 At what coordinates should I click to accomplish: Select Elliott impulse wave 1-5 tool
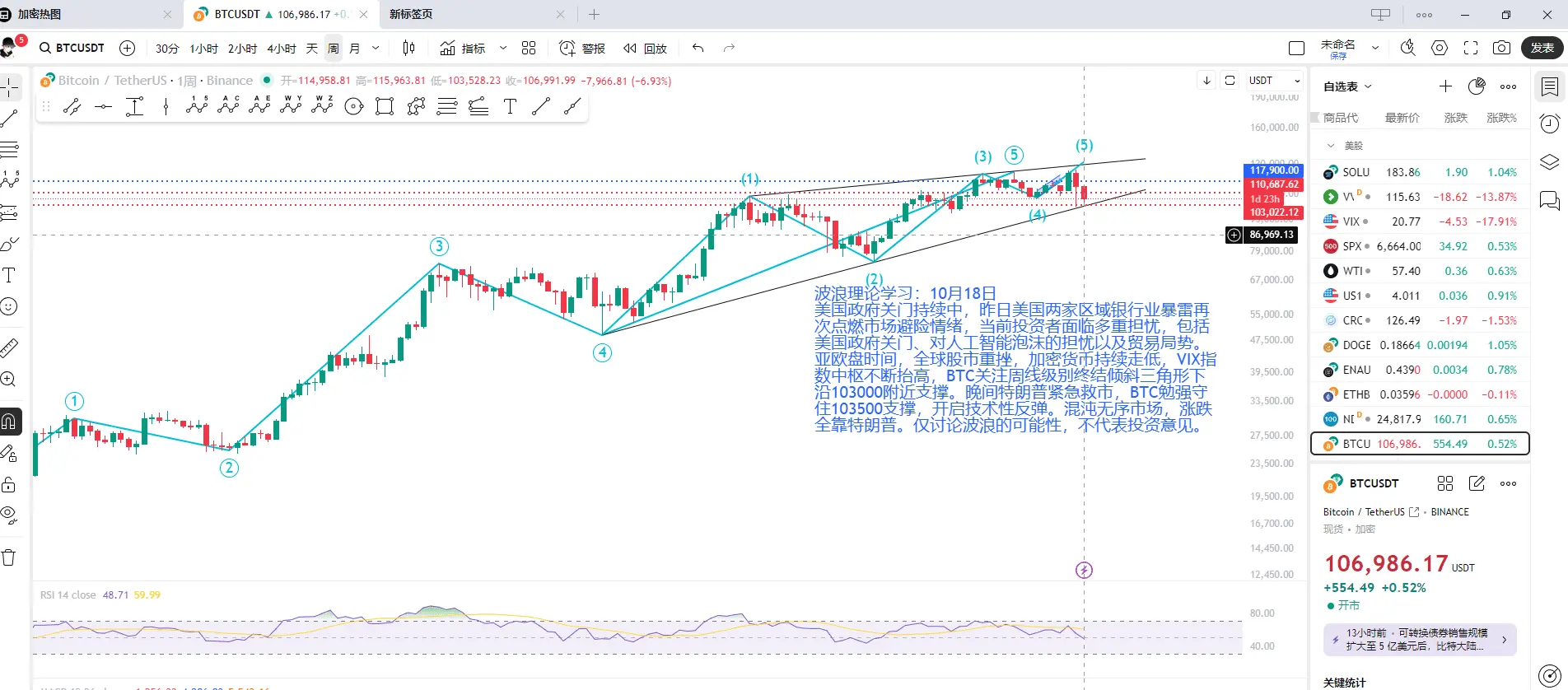coord(198,105)
